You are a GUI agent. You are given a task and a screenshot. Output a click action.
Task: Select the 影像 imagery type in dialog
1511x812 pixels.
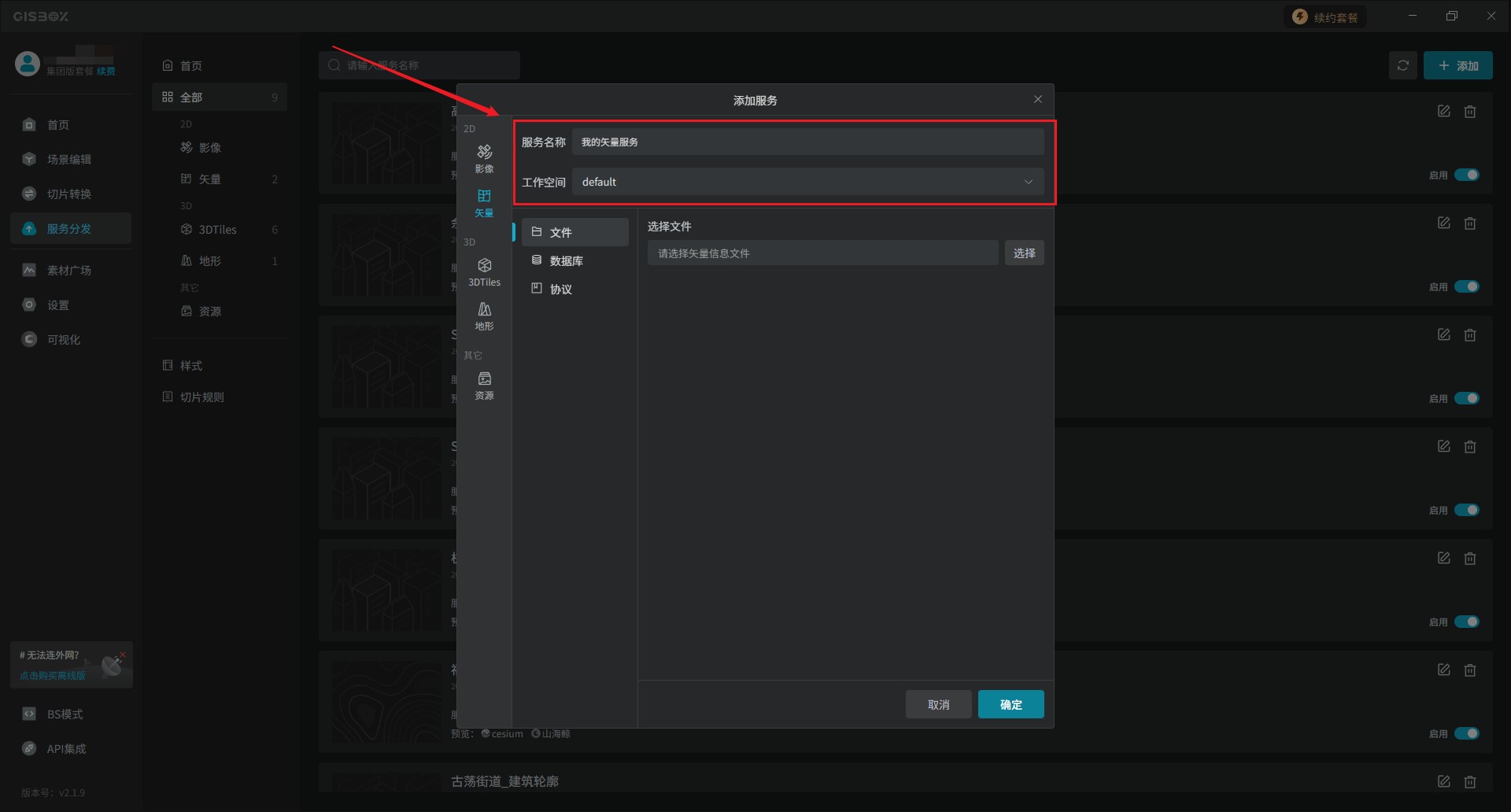(484, 158)
